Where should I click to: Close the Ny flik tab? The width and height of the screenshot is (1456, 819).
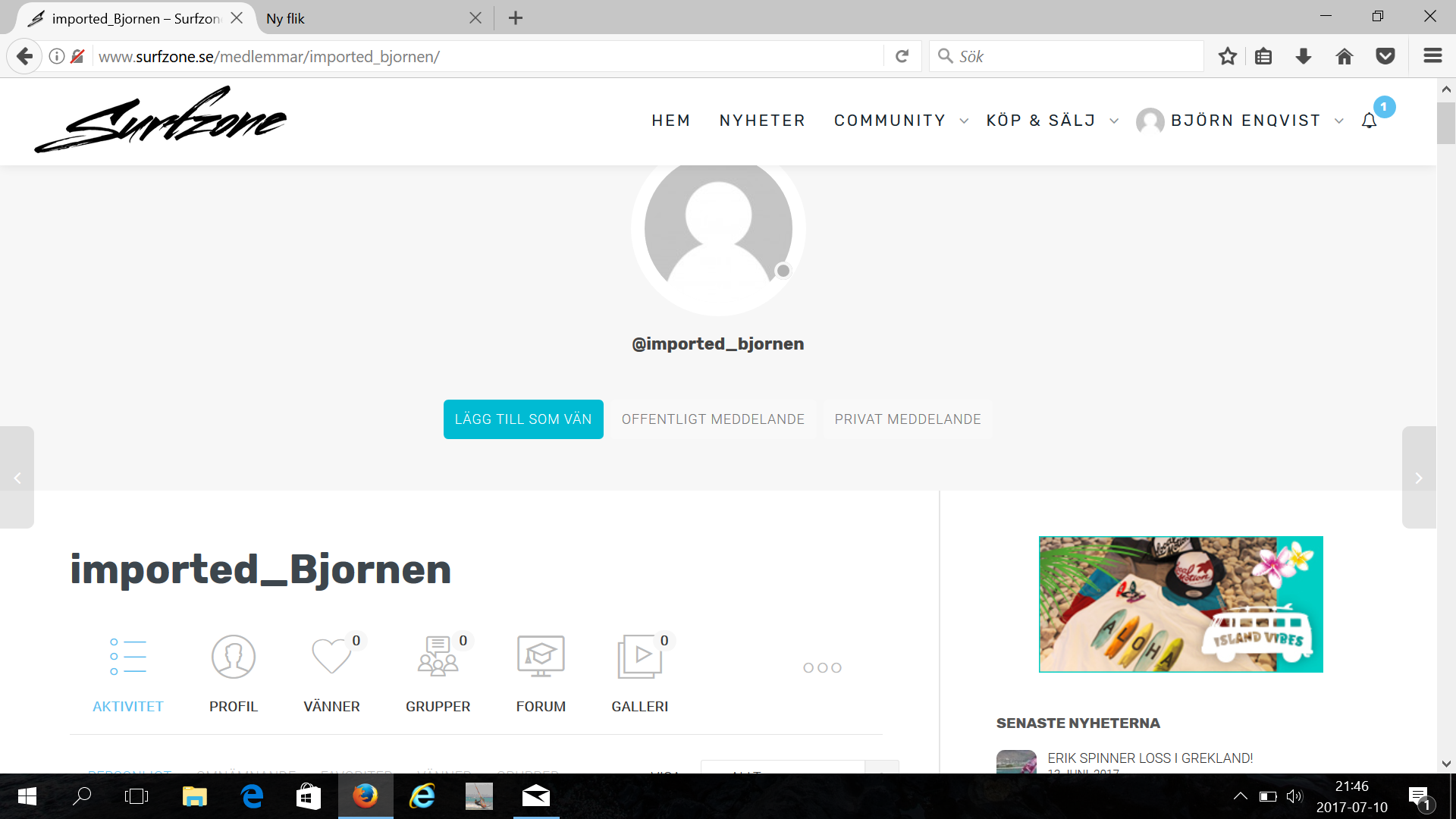click(475, 18)
